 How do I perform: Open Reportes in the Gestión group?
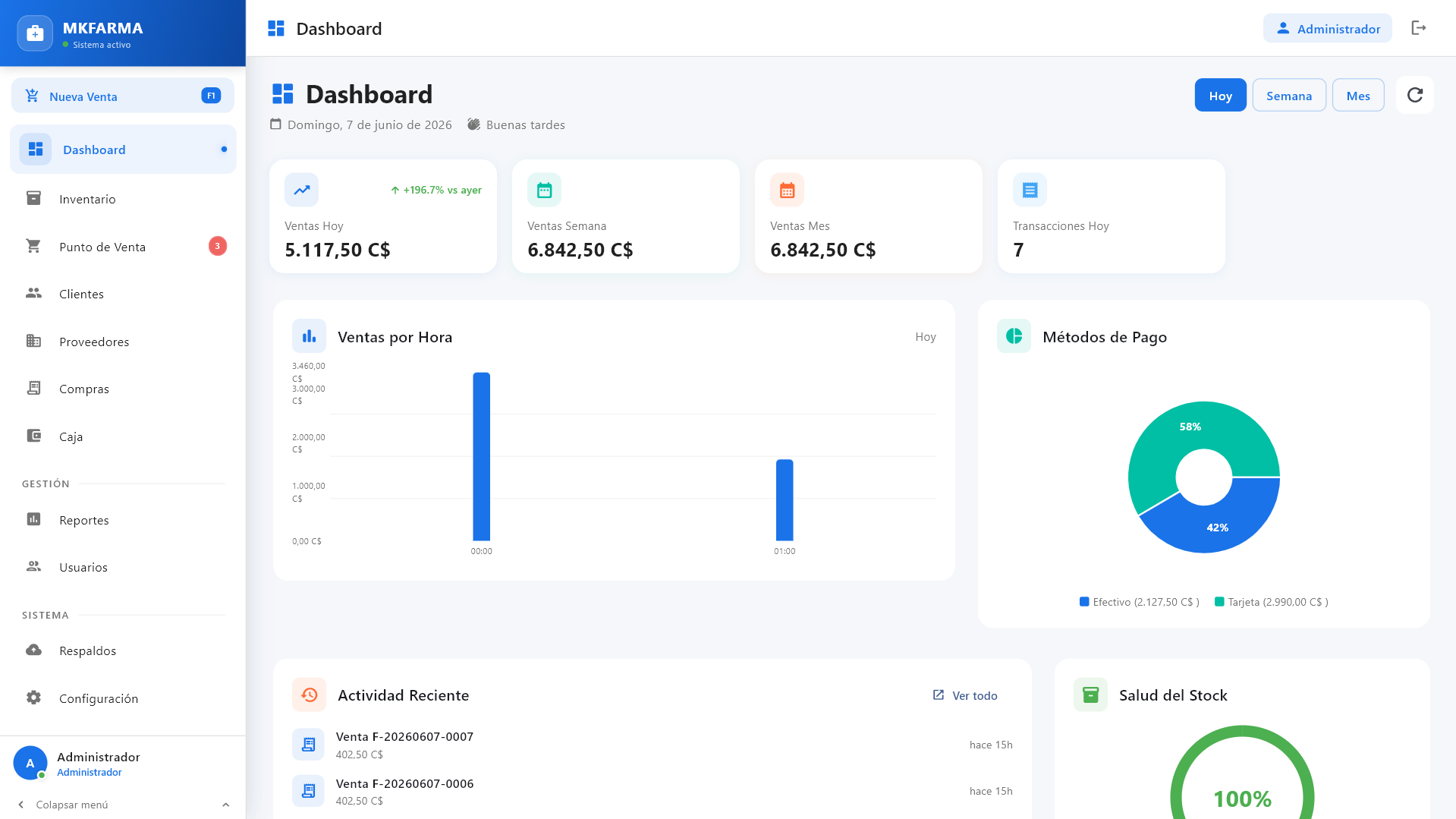tap(123, 520)
